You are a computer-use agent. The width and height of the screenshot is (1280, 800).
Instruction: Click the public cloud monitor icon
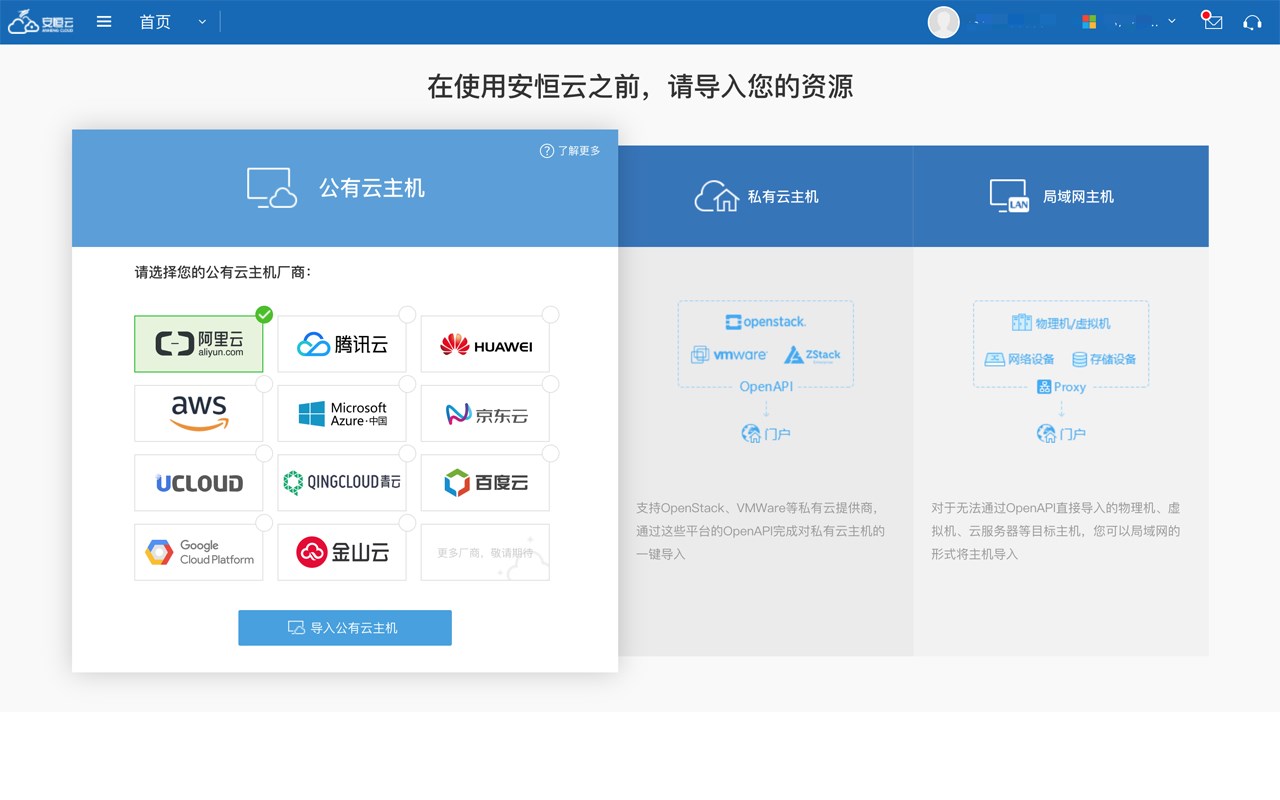[272, 188]
